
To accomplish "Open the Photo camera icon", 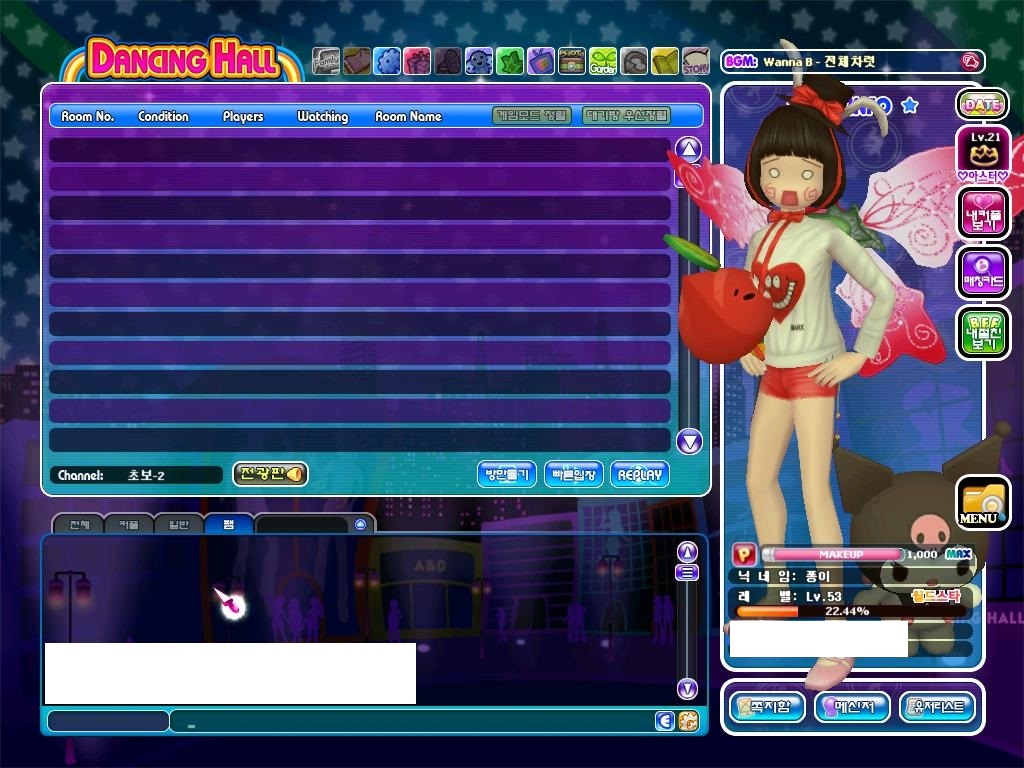I will pyautogui.click(x=571, y=61).
